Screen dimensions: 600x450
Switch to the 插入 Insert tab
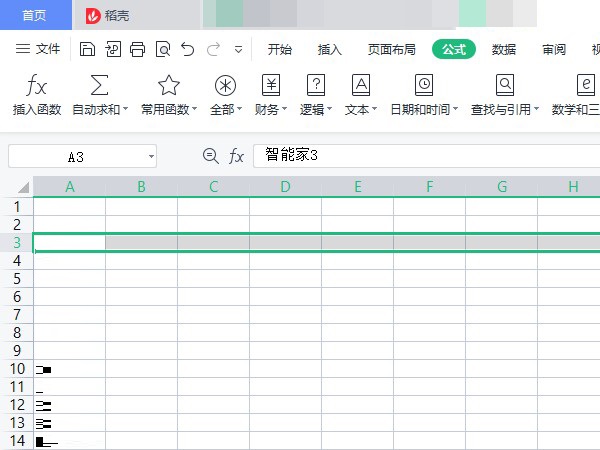(329, 49)
